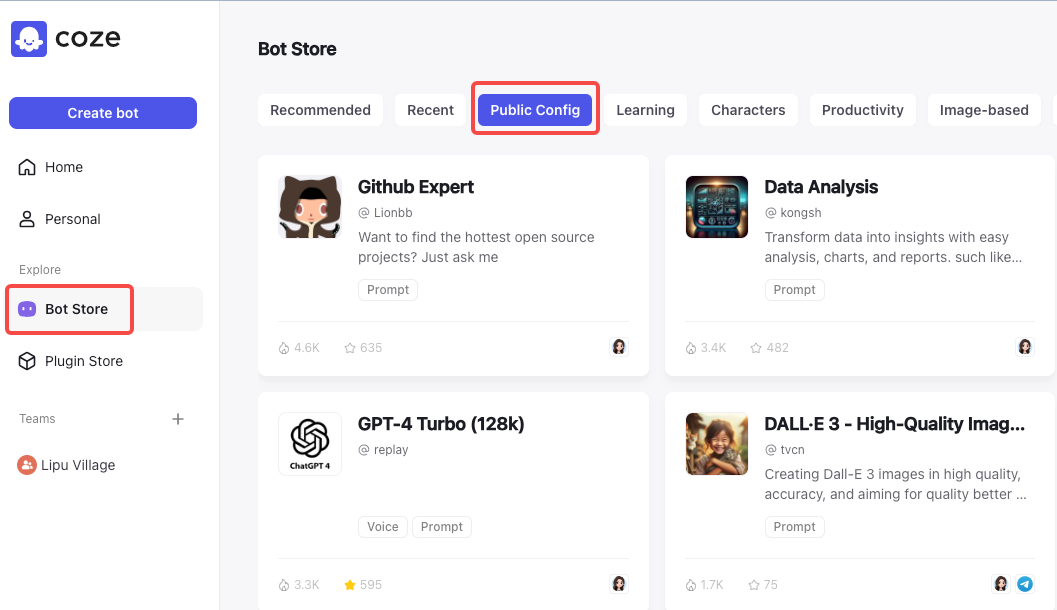Open the Data Analysis bot thumbnail

[717, 207]
